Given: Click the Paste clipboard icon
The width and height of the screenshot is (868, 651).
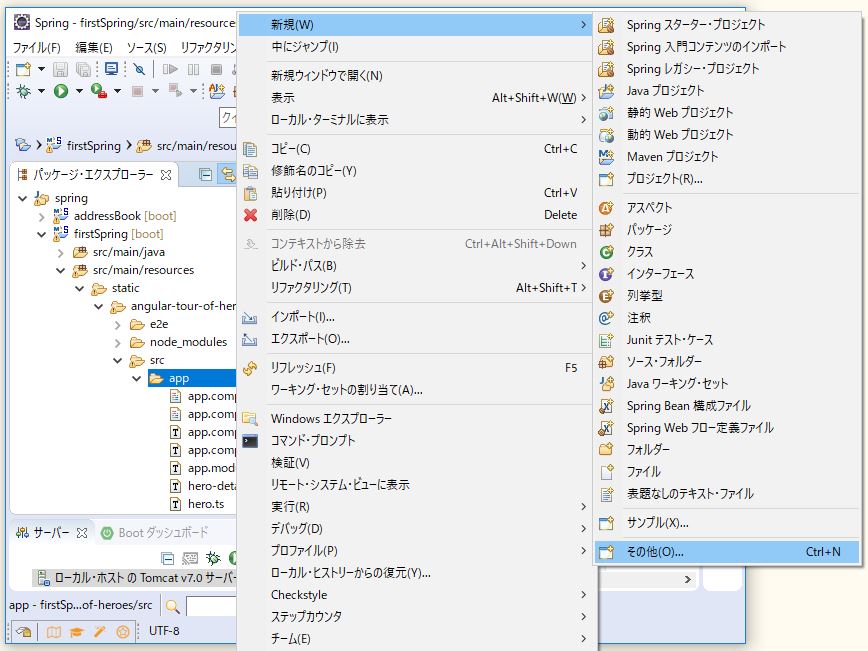Looking at the screenshot, I should (250, 193).
